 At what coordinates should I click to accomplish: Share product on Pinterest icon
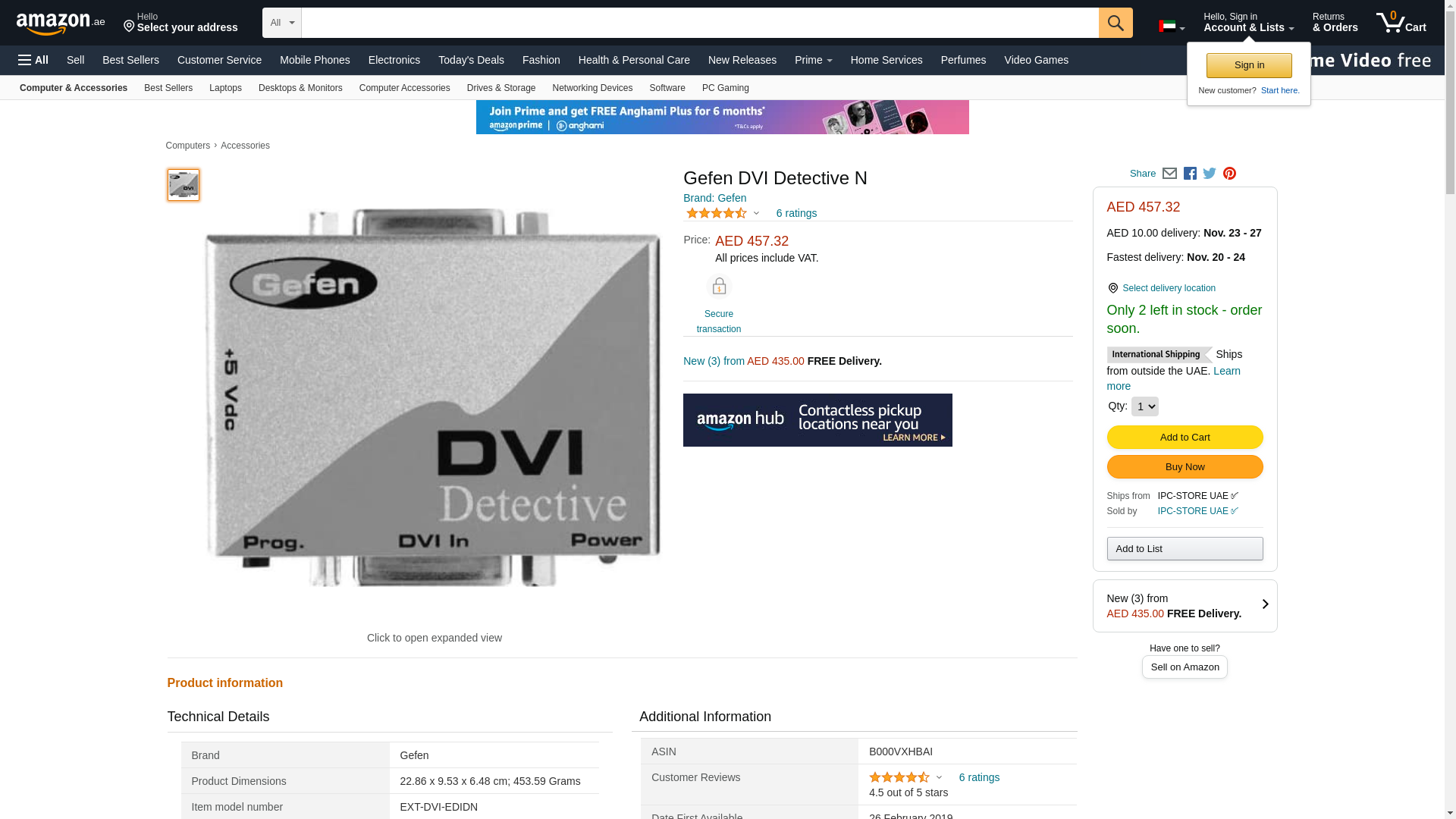(1229, 174)
